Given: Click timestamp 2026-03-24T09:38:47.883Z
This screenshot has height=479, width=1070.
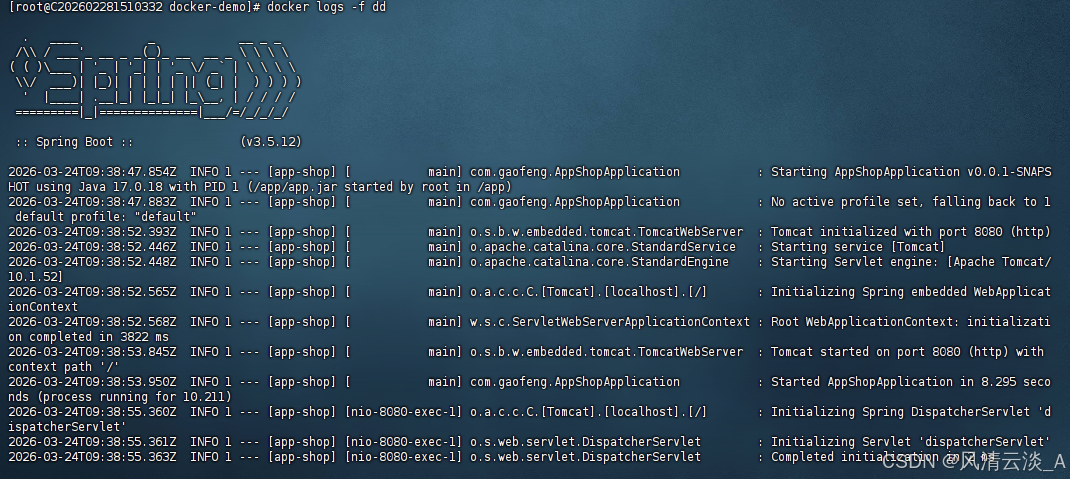Looking at the screenshot, I should [x=92, y=202].
